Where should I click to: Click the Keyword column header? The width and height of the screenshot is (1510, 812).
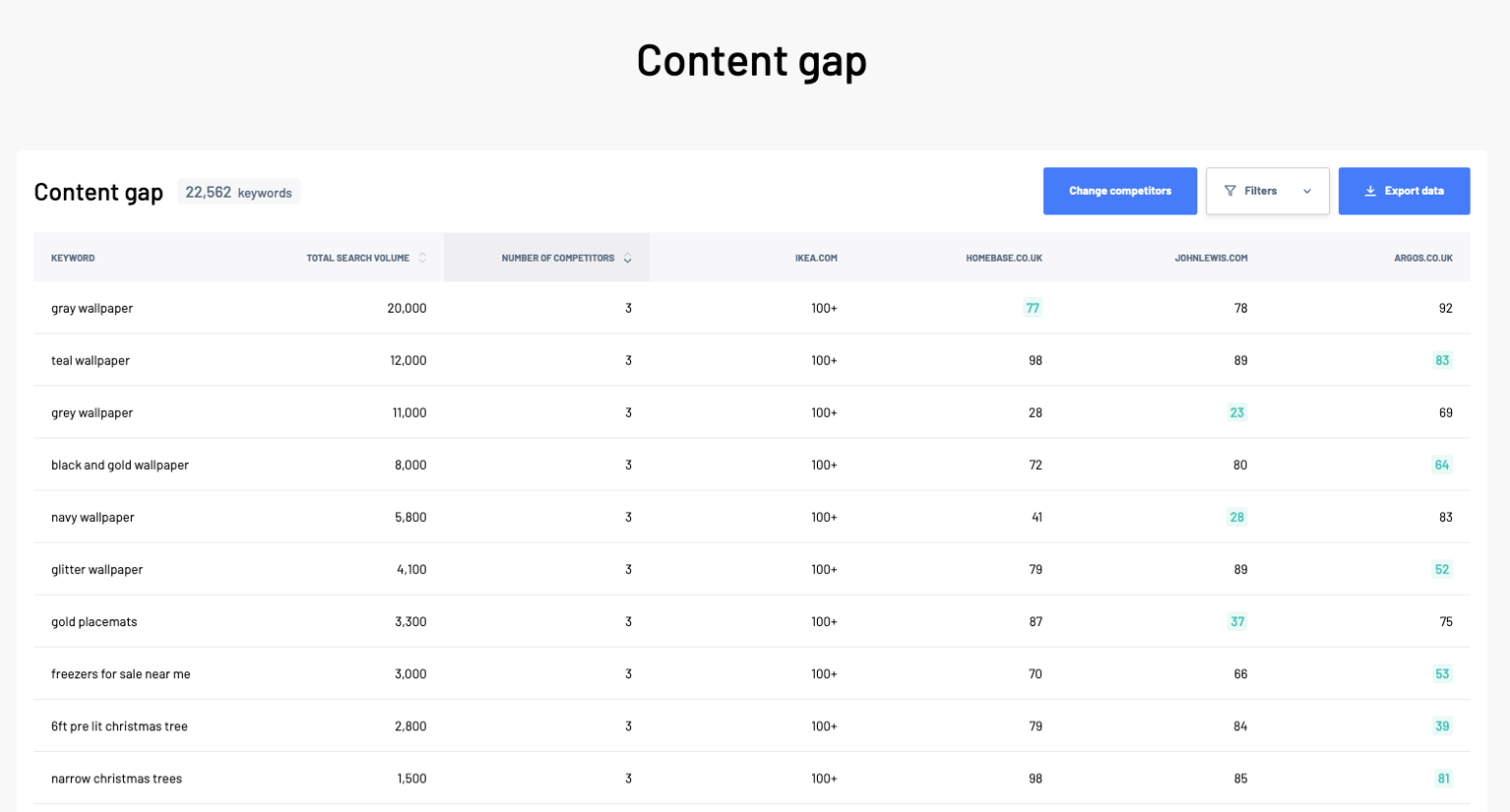pos(73,258)
